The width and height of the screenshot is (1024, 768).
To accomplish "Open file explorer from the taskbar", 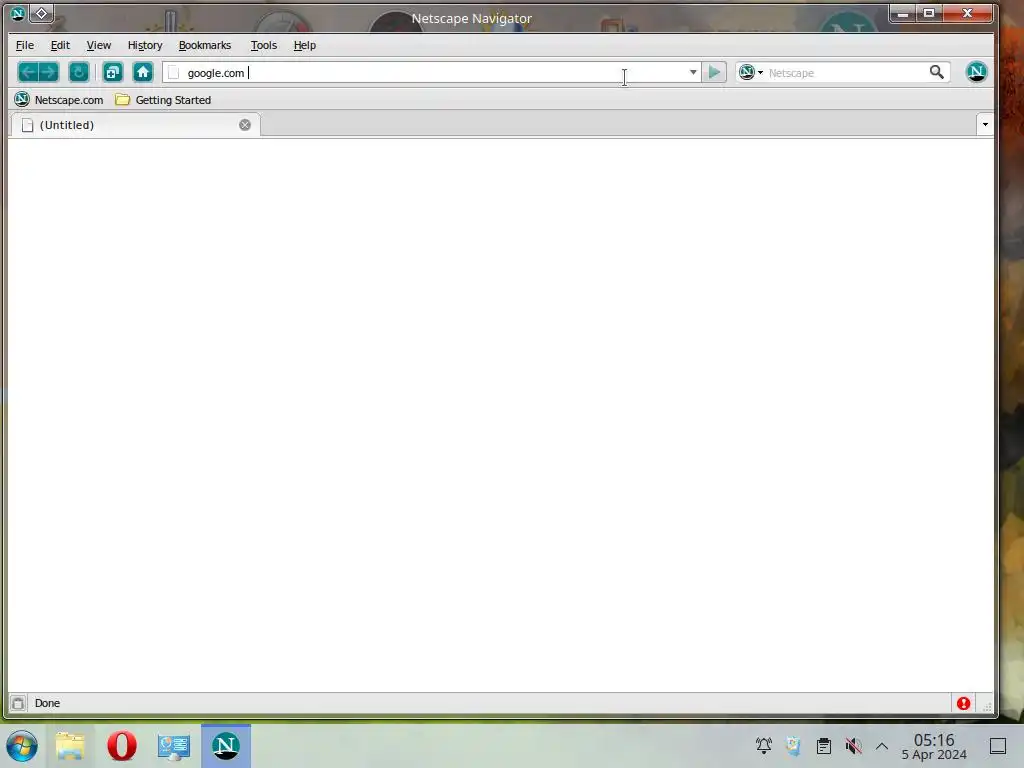I will point(70,746).
